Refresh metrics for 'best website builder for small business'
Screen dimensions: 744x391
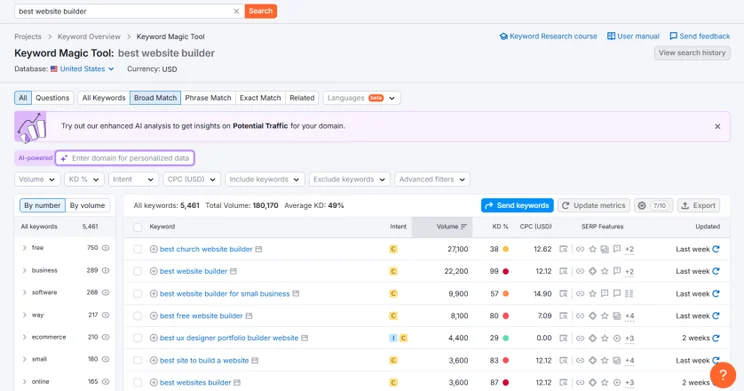coord(716,294)
